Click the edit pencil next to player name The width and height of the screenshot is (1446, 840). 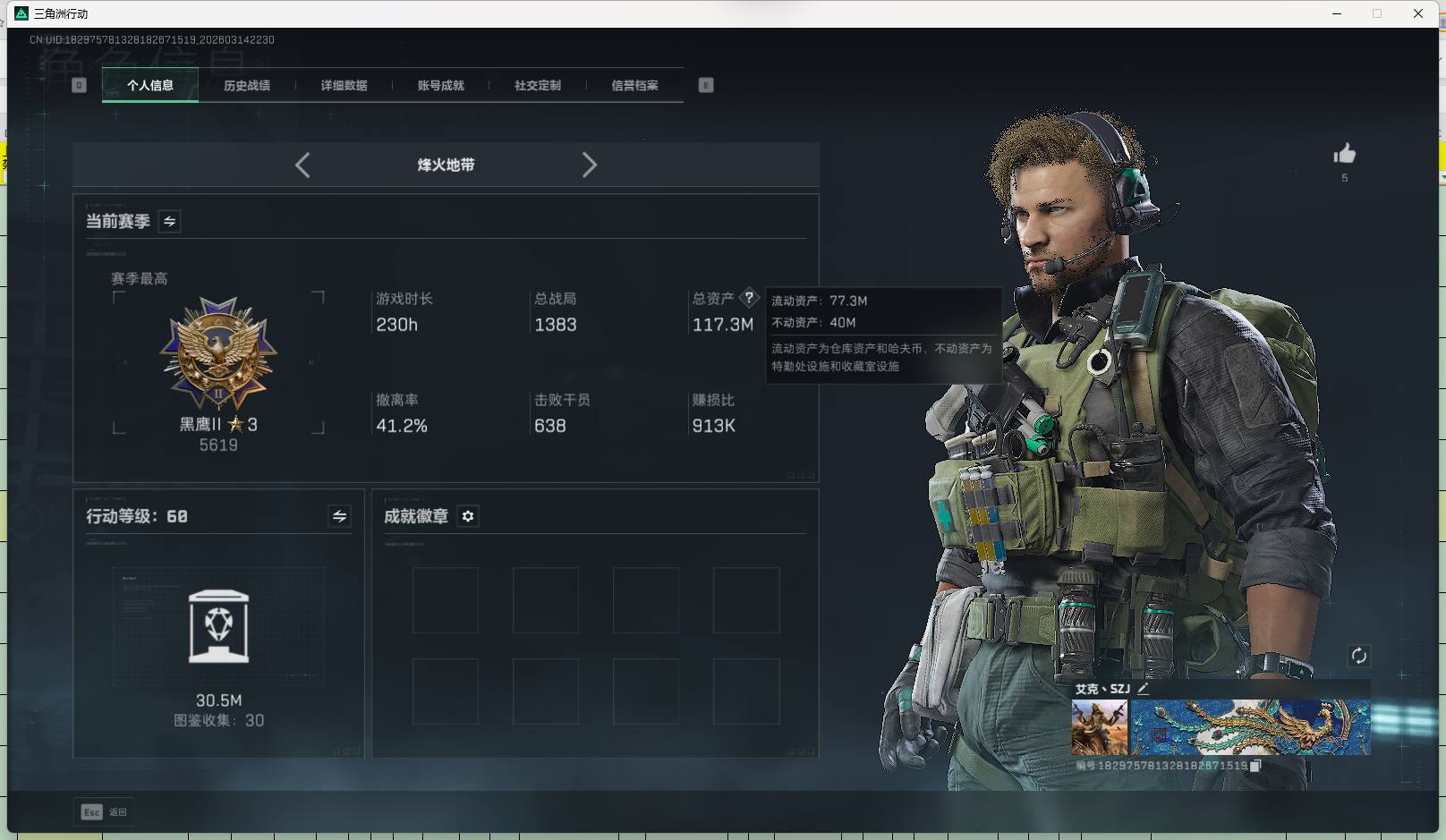tap(1143, 689)
